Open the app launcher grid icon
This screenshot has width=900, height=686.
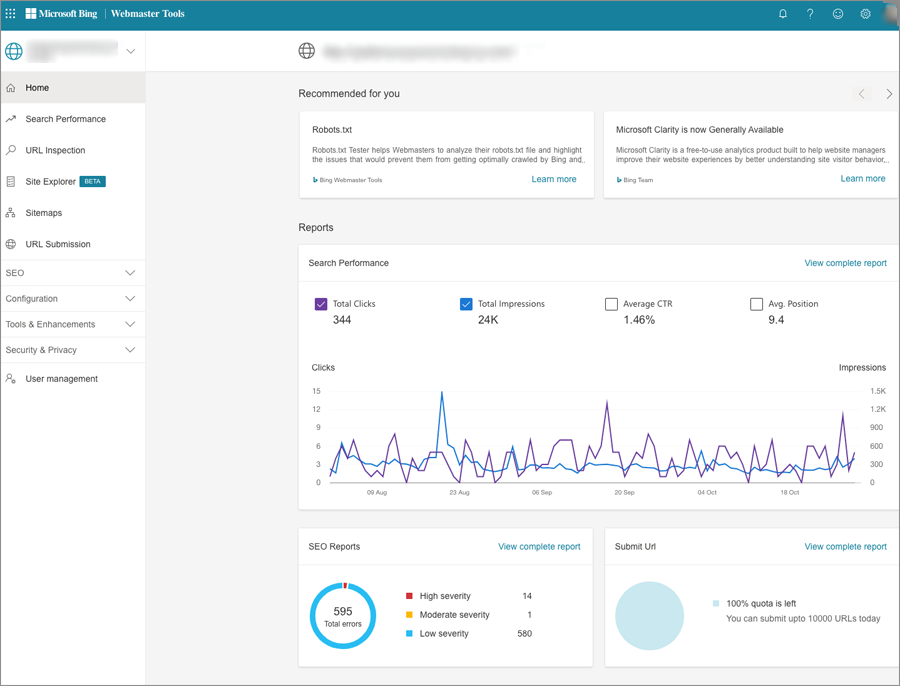(x=10, y=13)
